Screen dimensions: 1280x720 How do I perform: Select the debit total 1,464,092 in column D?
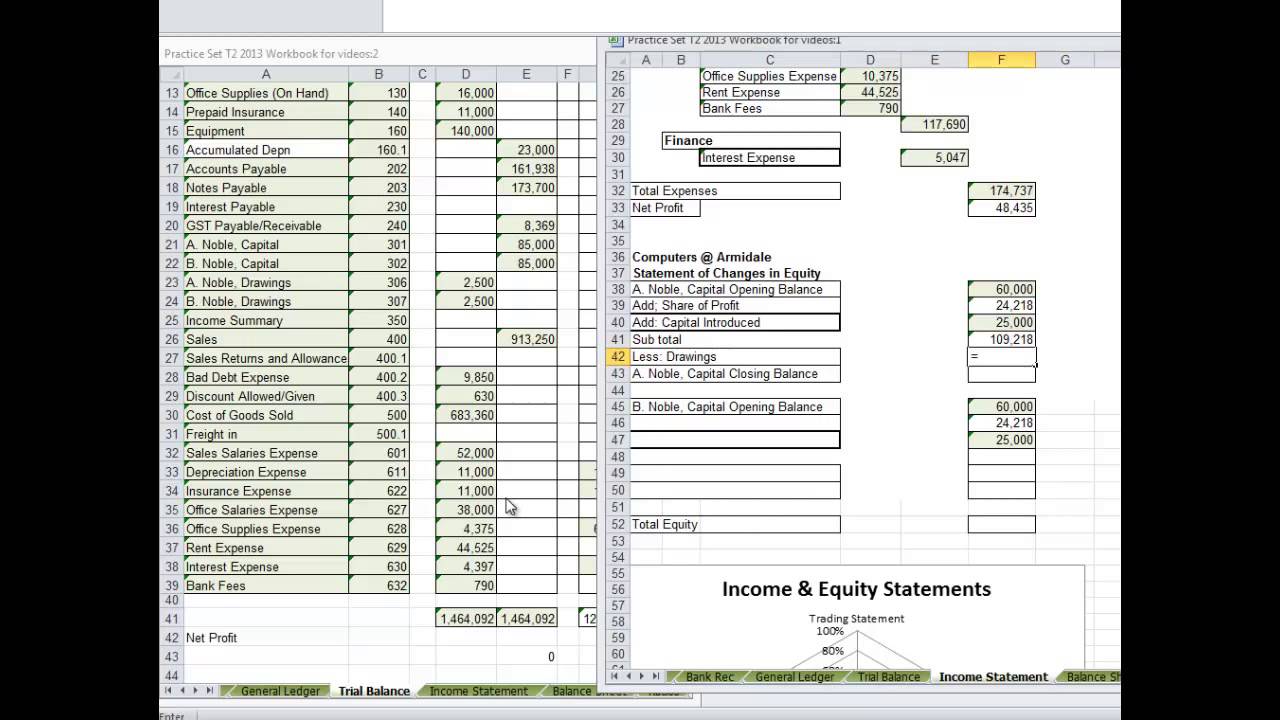(x=466, y=619)
